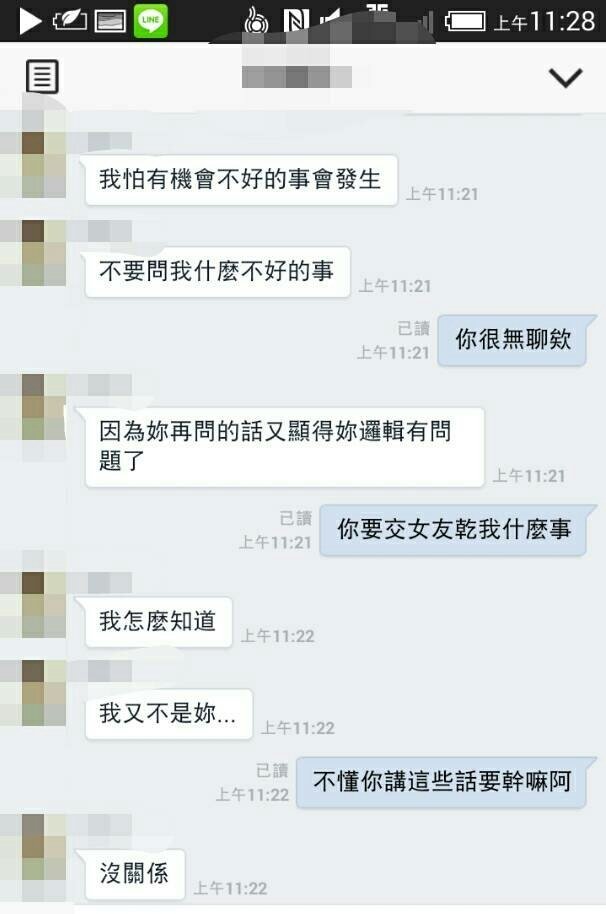Select message 沒關係
Viewport: 606px width, 914px height.
(x=135, y=874)
